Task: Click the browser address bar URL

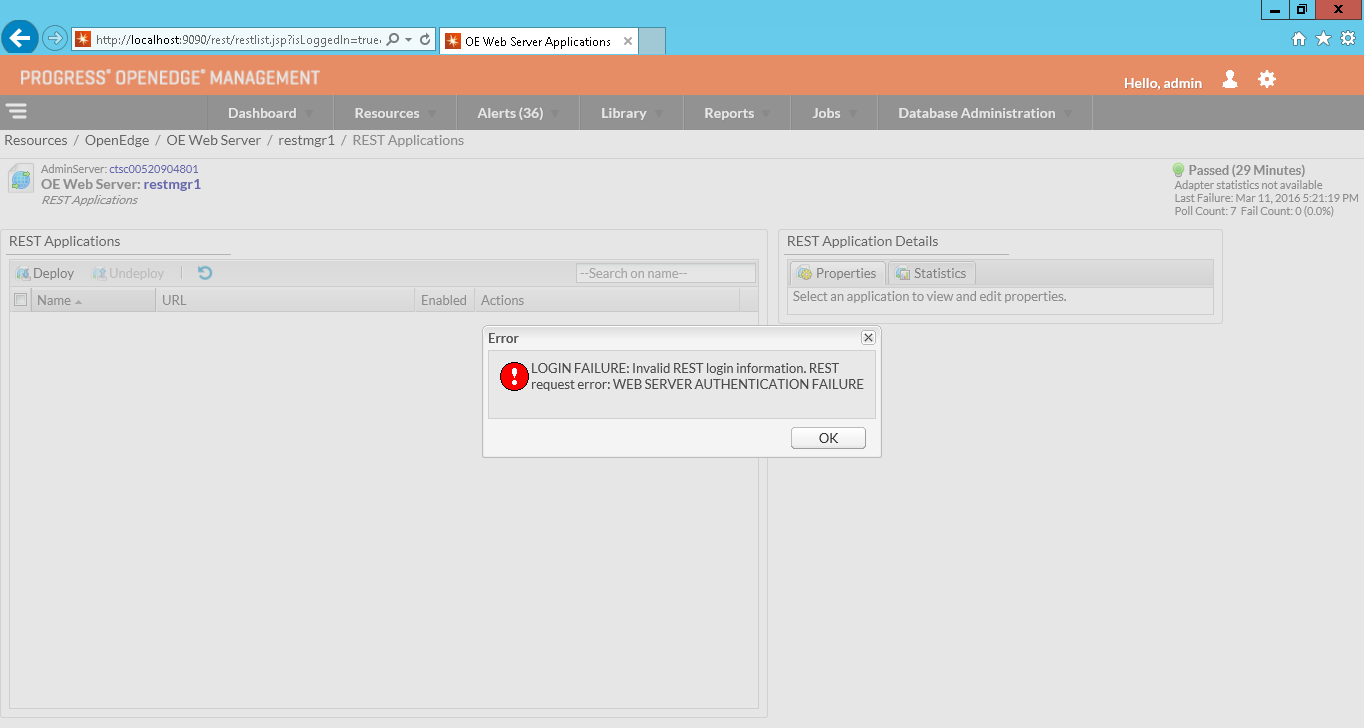Action: (x=238, y=40)
